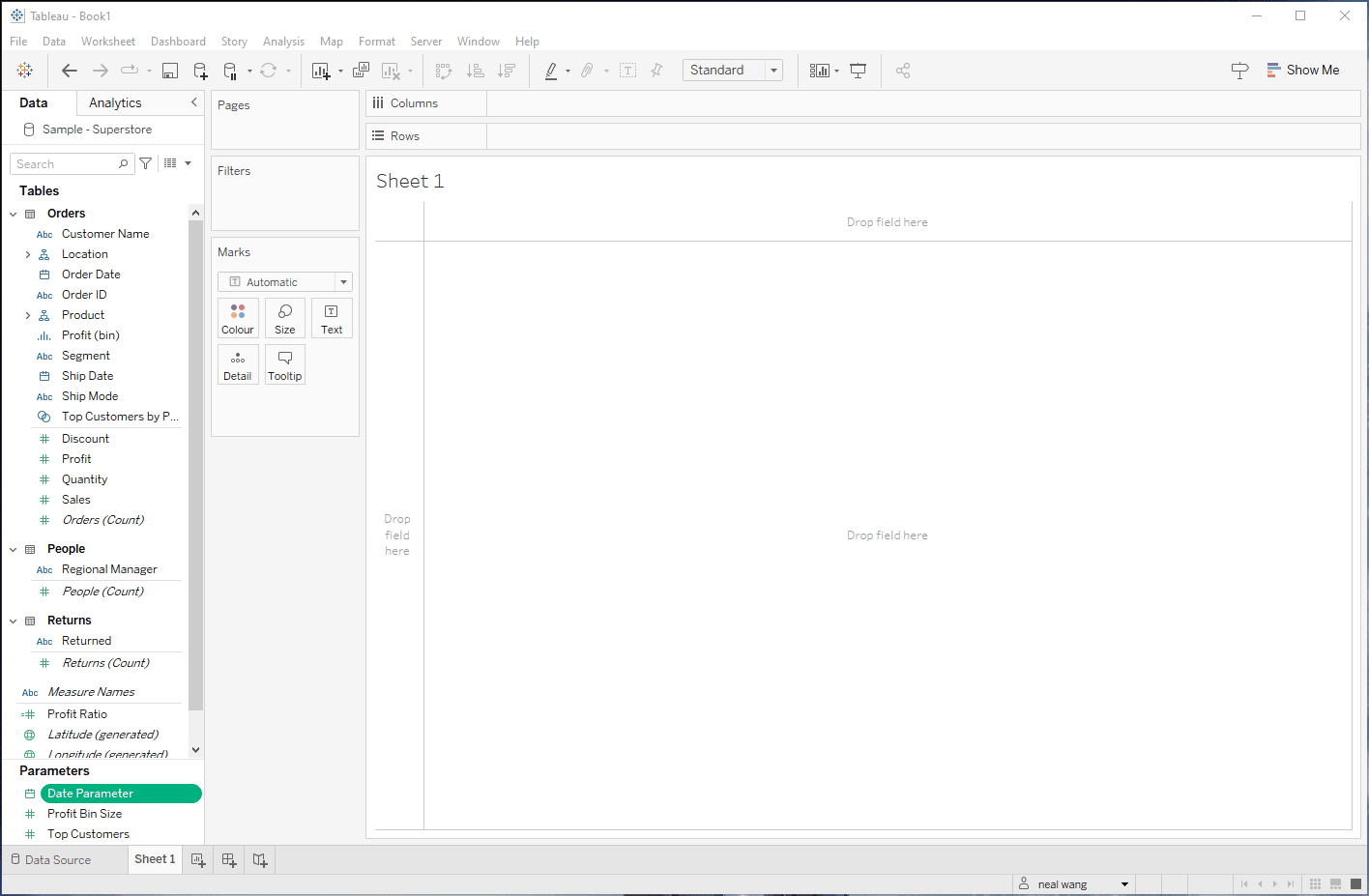Screen dimensions: 1369x896
Task: Open the Standard fit dropdown
Action: [732, 71]
